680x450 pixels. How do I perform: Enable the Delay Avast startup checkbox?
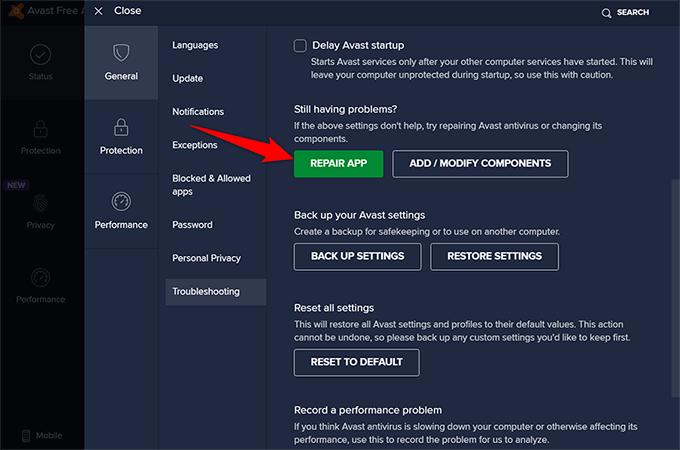click(300, 45)
